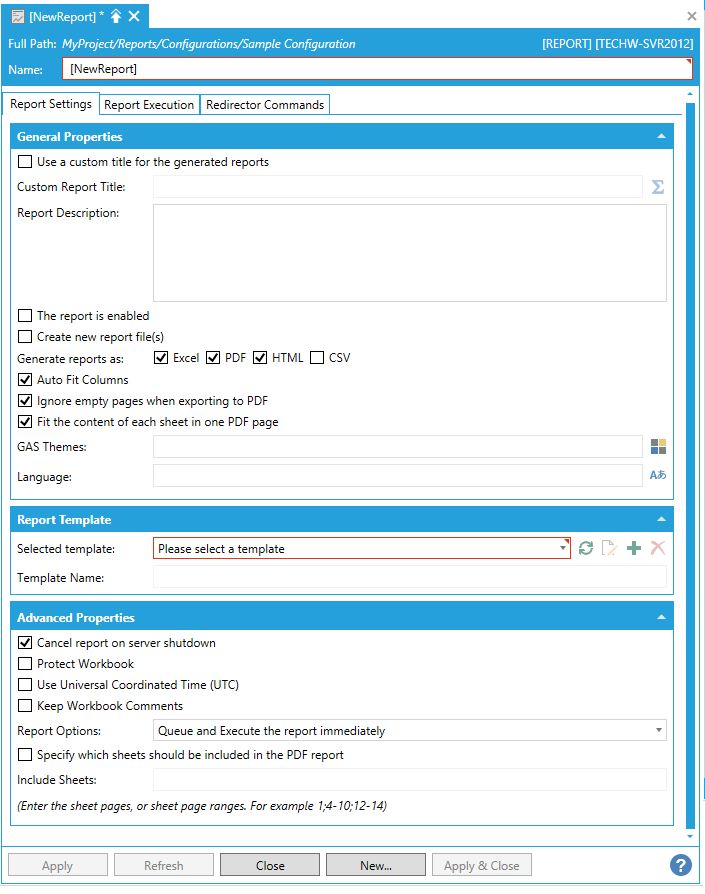Enable Protect Workbook checkbox
The width and height of the screenshot is (705, 894).
point(25,664)
